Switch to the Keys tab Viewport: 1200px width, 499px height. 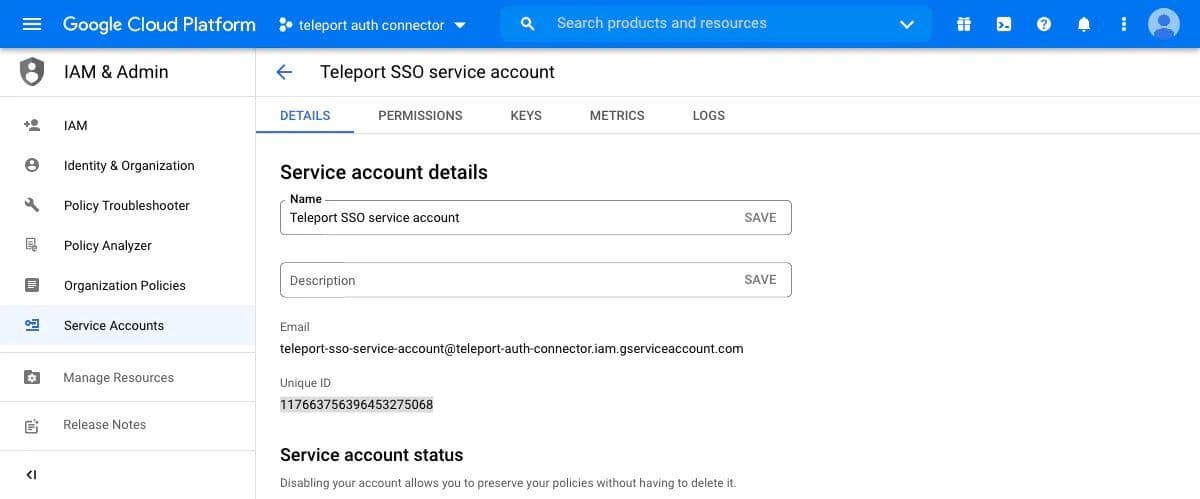[526, 115]
